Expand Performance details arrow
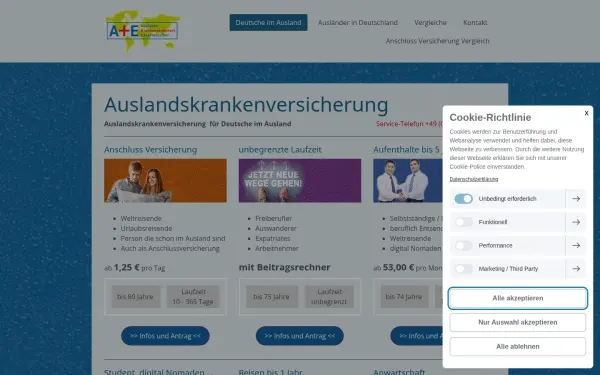The image size is (600, 375). (576, 246)
